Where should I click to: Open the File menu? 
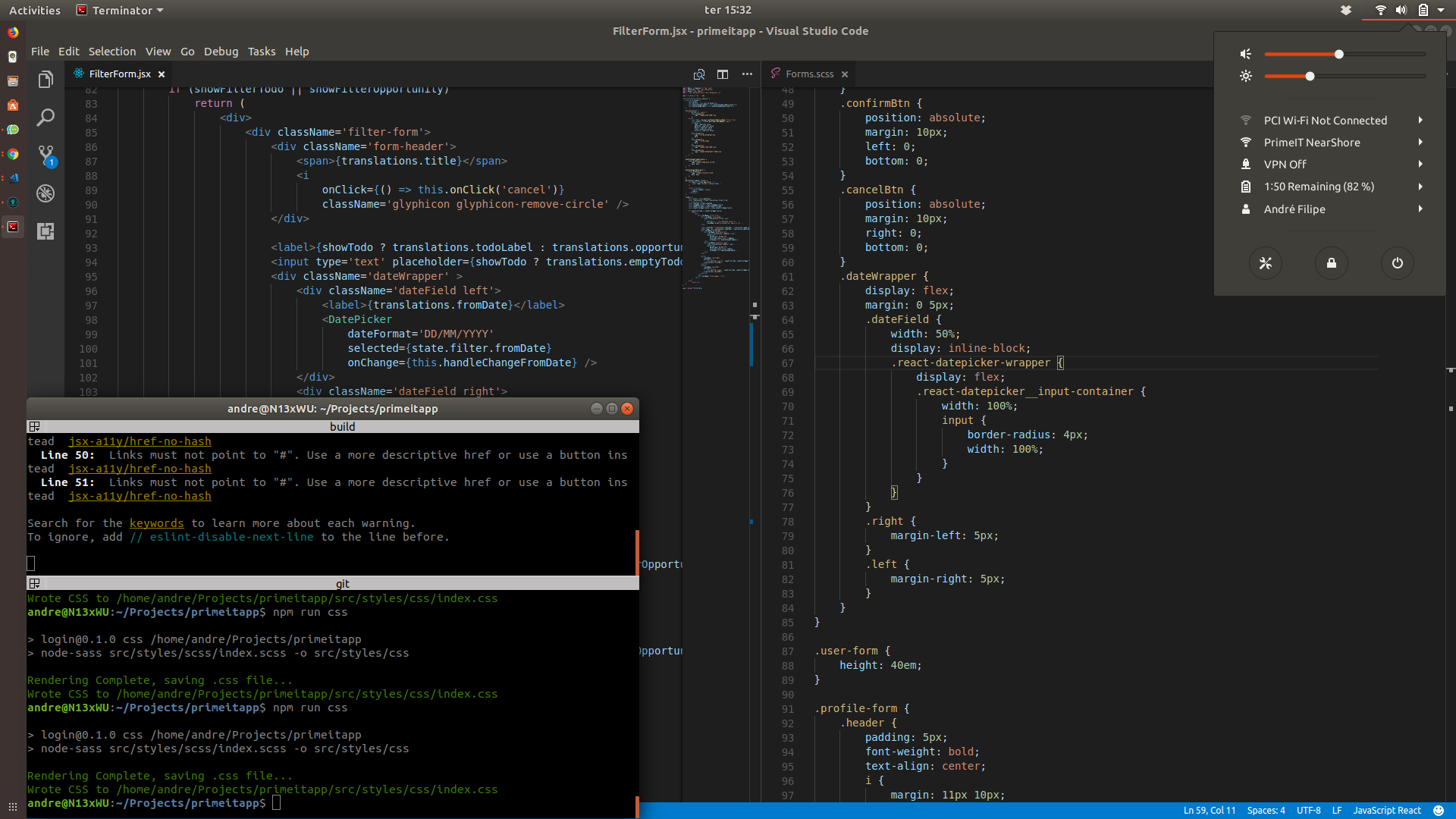(x=40, y=52)
